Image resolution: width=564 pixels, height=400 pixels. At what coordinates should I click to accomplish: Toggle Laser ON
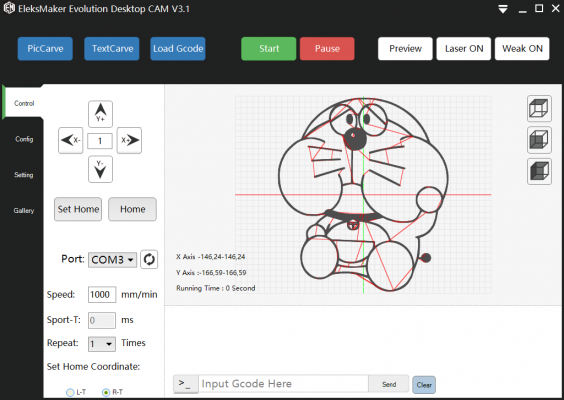[x=464, y=49]
